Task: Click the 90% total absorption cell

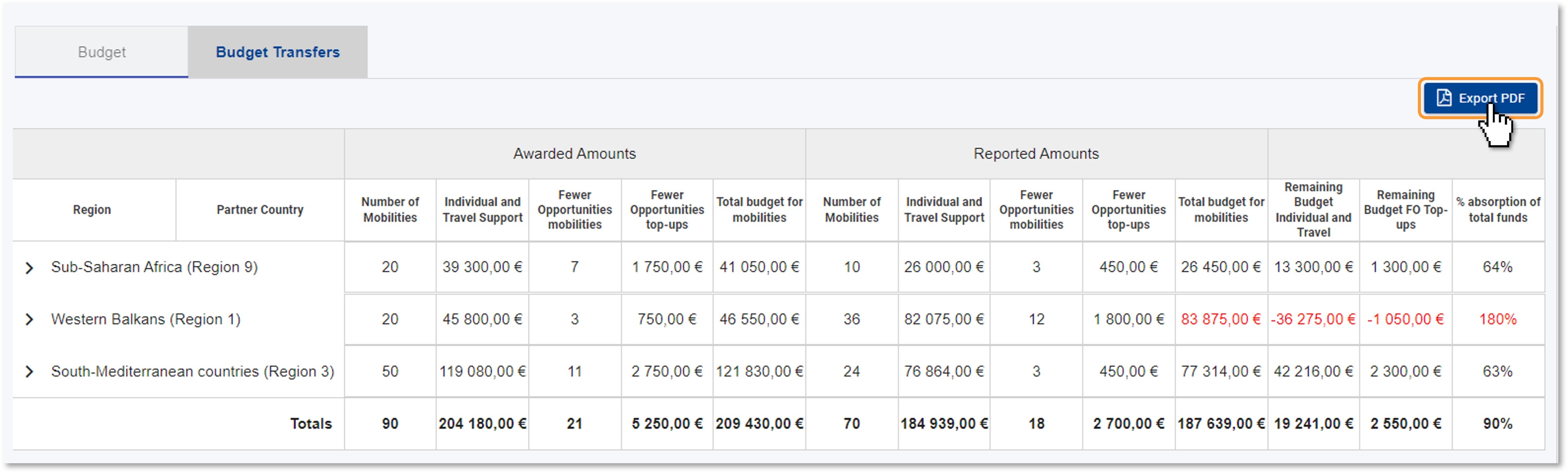Action: (1498, 424)
